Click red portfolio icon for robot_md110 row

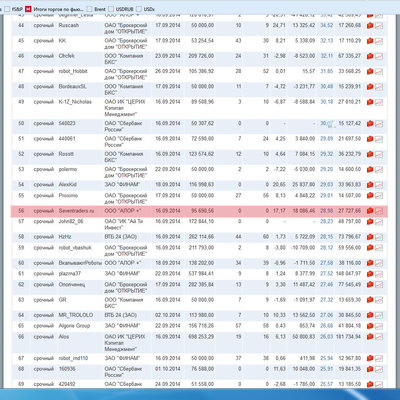pyautogui.click(x=370, y=359)
